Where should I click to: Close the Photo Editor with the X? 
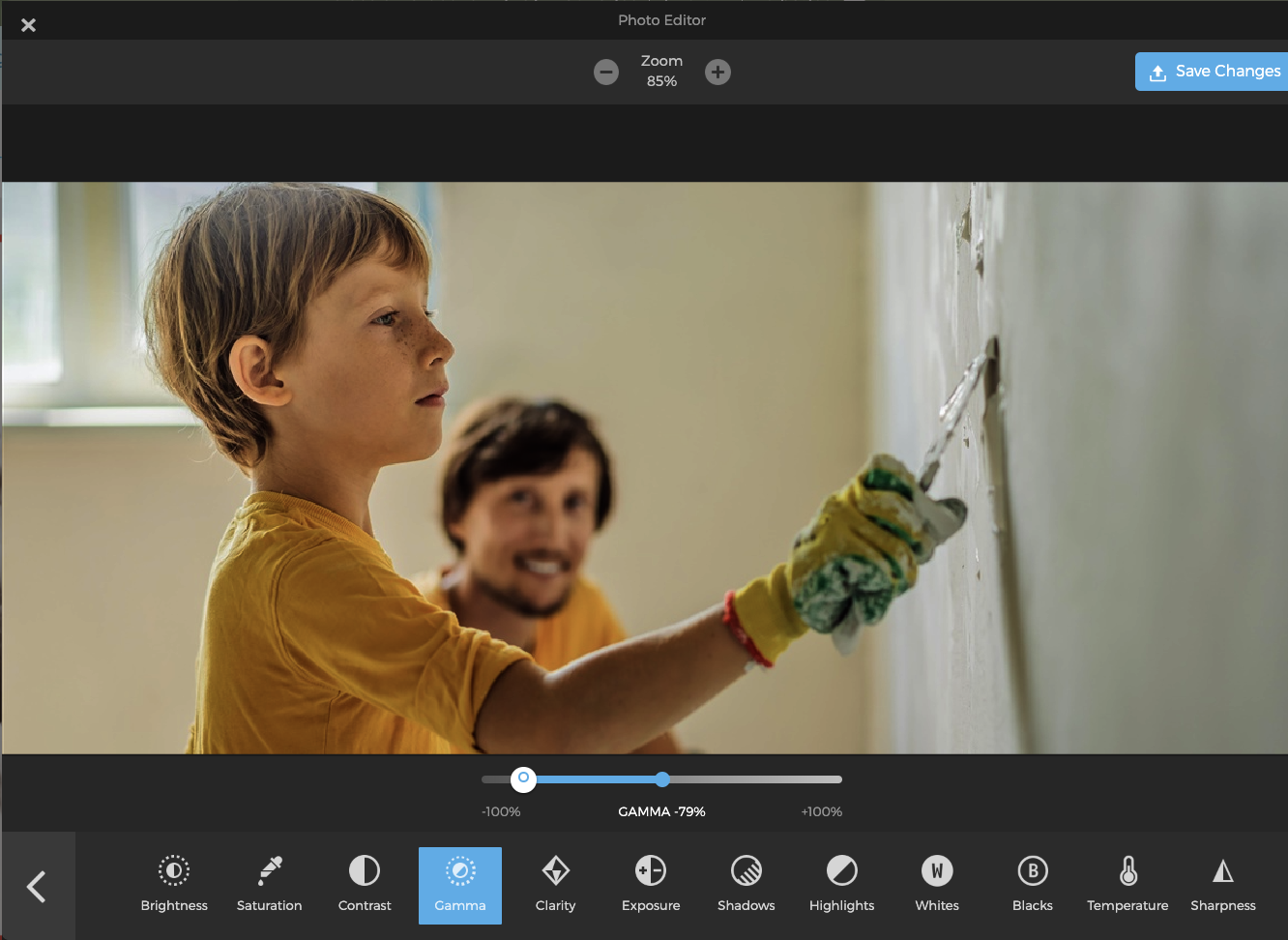pos(28,25)
